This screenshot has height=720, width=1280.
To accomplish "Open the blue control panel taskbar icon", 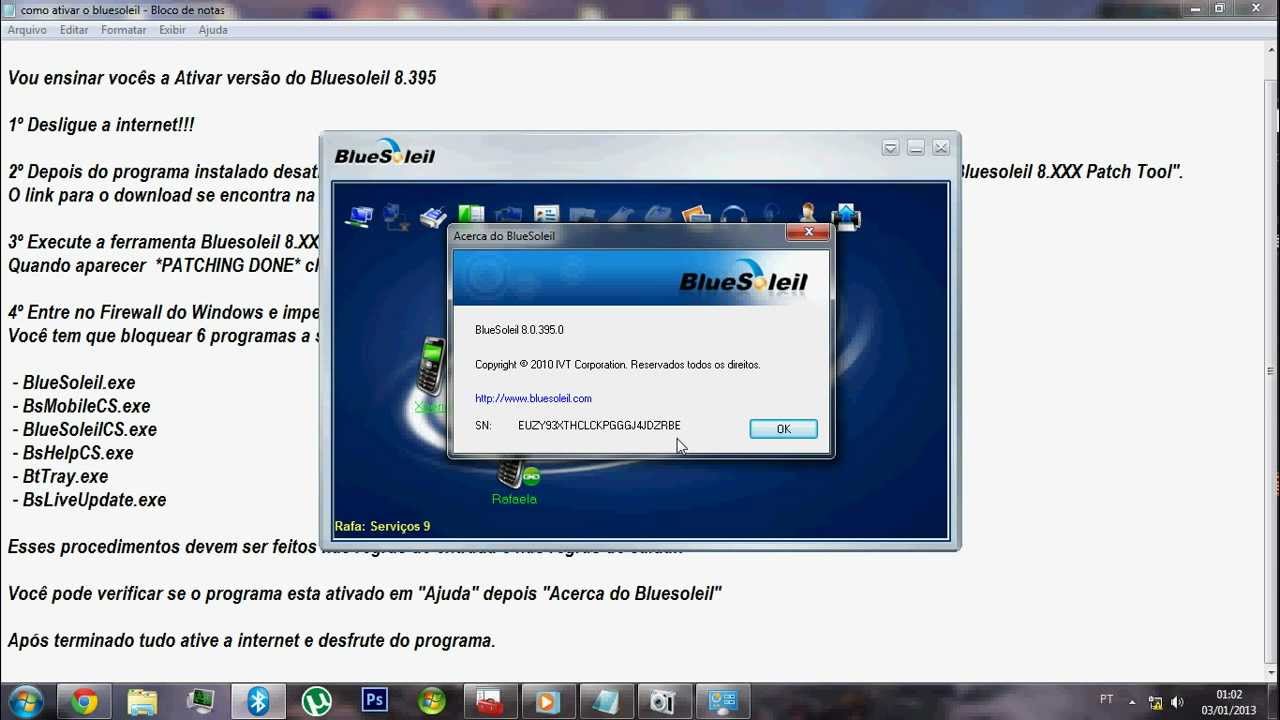I will pyautogui.click(x=722, y=701).
